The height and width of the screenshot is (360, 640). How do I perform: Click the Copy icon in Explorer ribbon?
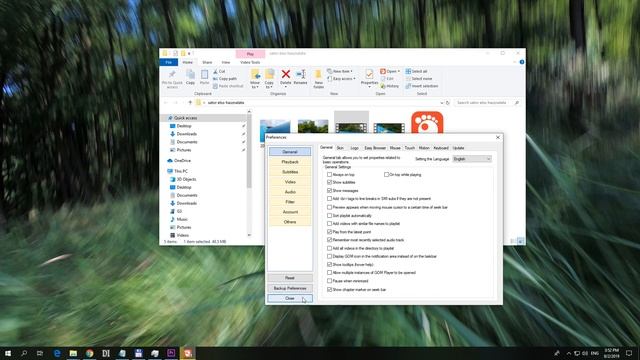tap(190, 74)
